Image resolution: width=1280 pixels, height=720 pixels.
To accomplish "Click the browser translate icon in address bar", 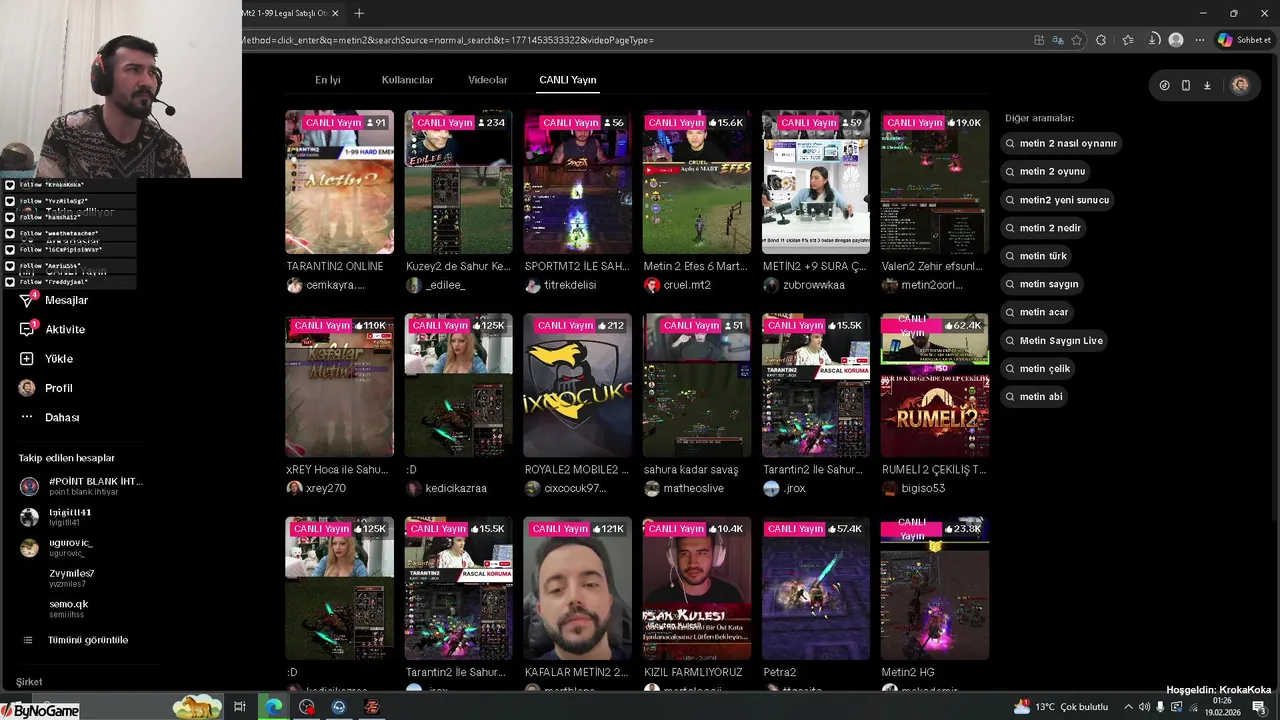I will [x=1058, y=40].
